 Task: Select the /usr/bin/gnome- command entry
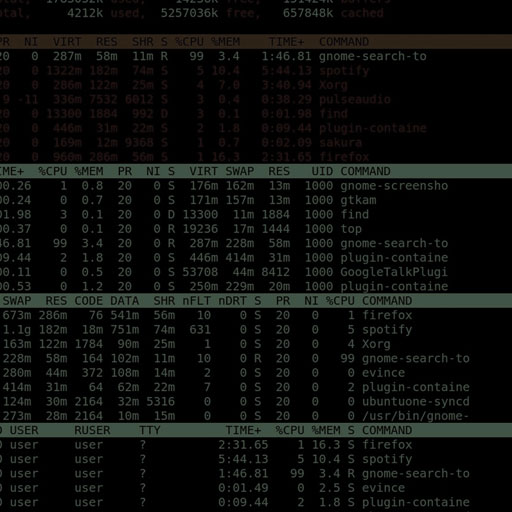(x=416, y=416)
